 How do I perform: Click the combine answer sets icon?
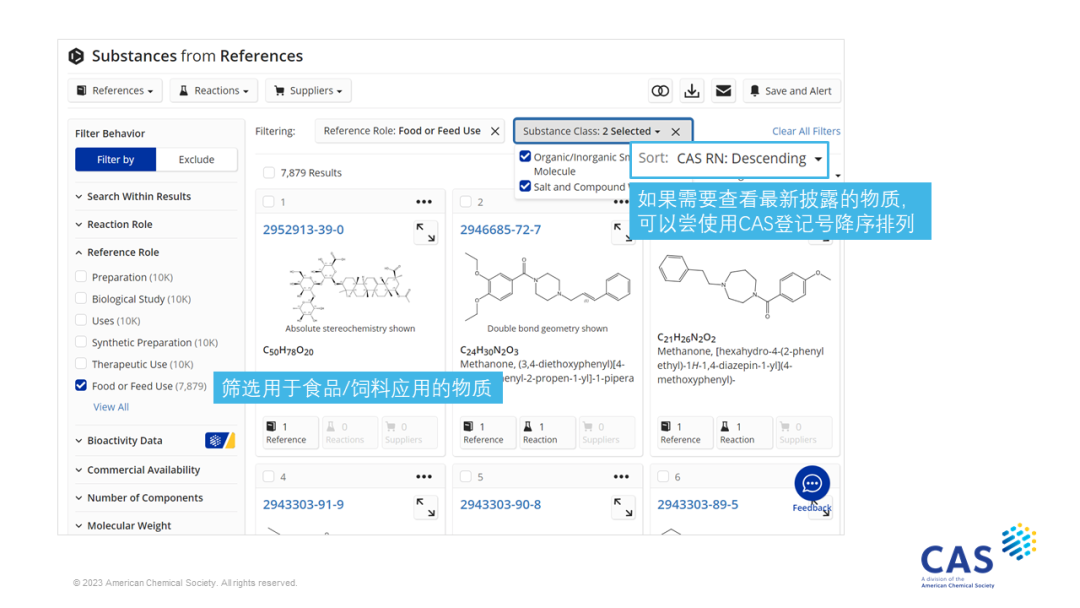tap(660, 91)
